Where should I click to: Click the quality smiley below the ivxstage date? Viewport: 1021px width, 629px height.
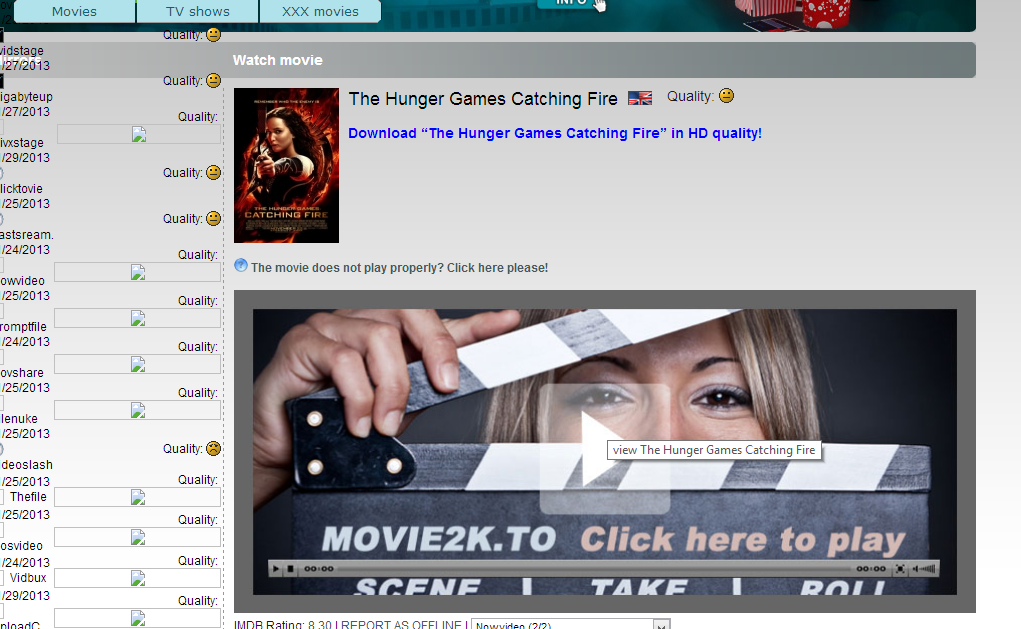[x=214, y=172]
